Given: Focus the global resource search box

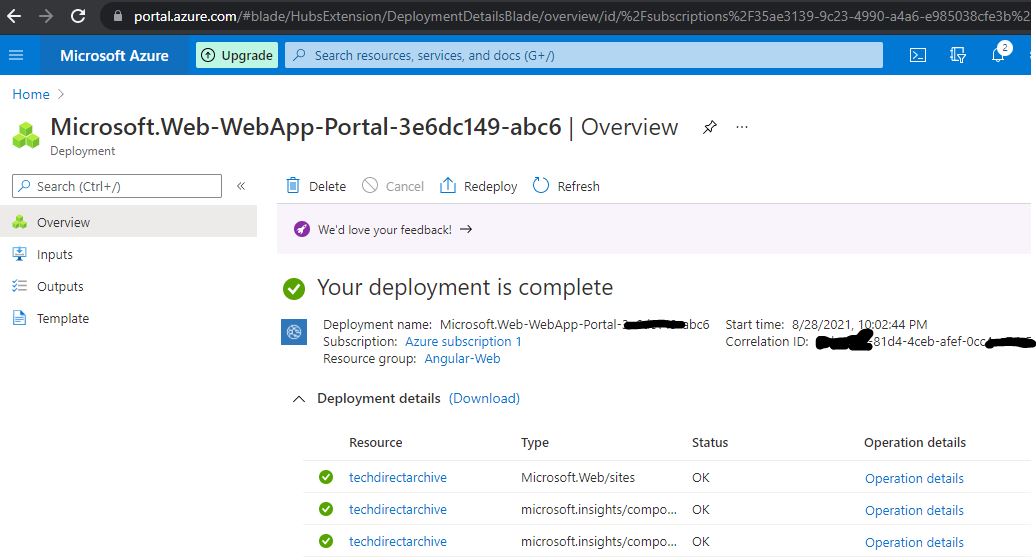Looking at the screenshot, I should 584,55.
